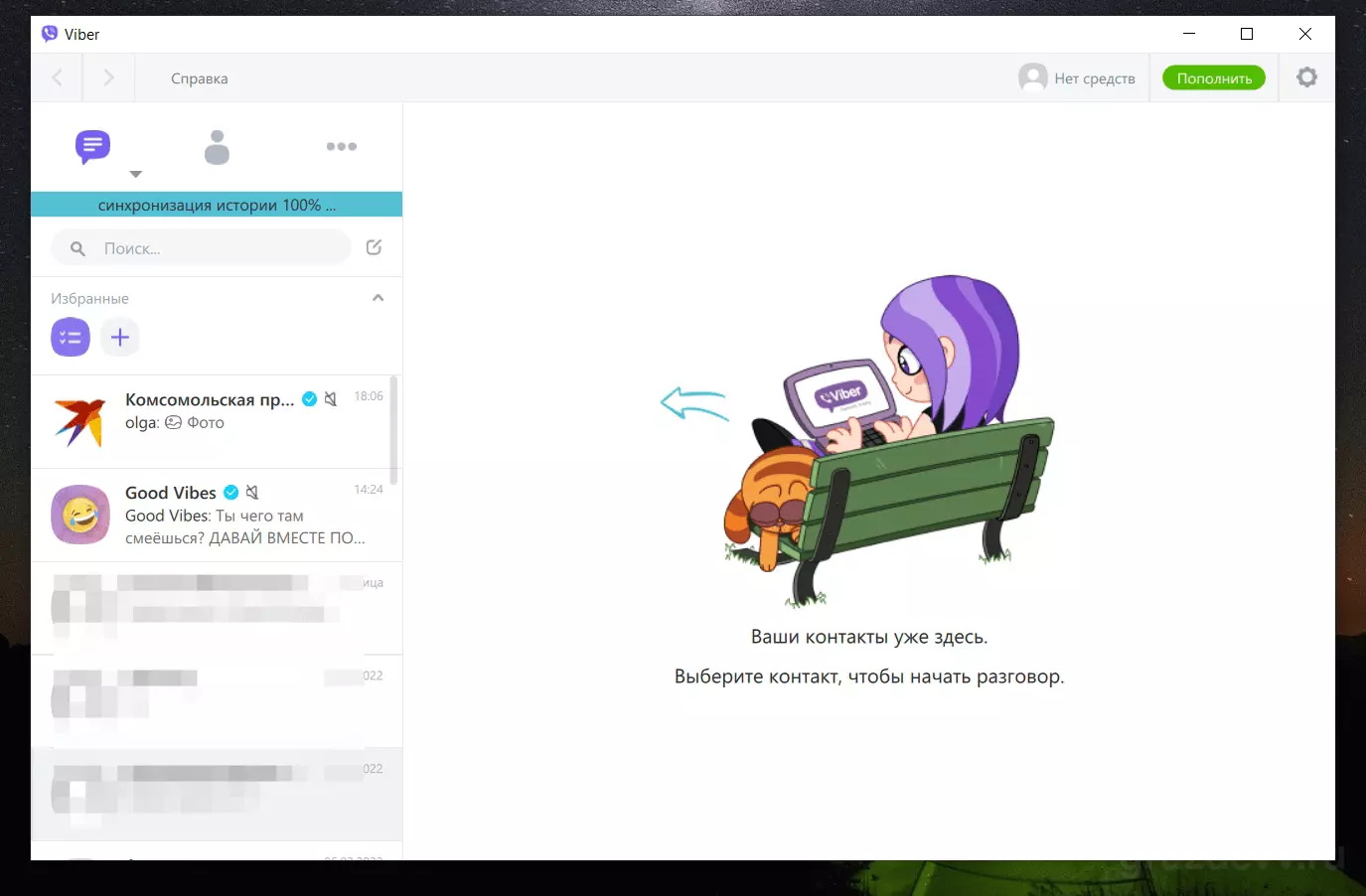Add a favorite with the plus button

click(x=120, y=338)
